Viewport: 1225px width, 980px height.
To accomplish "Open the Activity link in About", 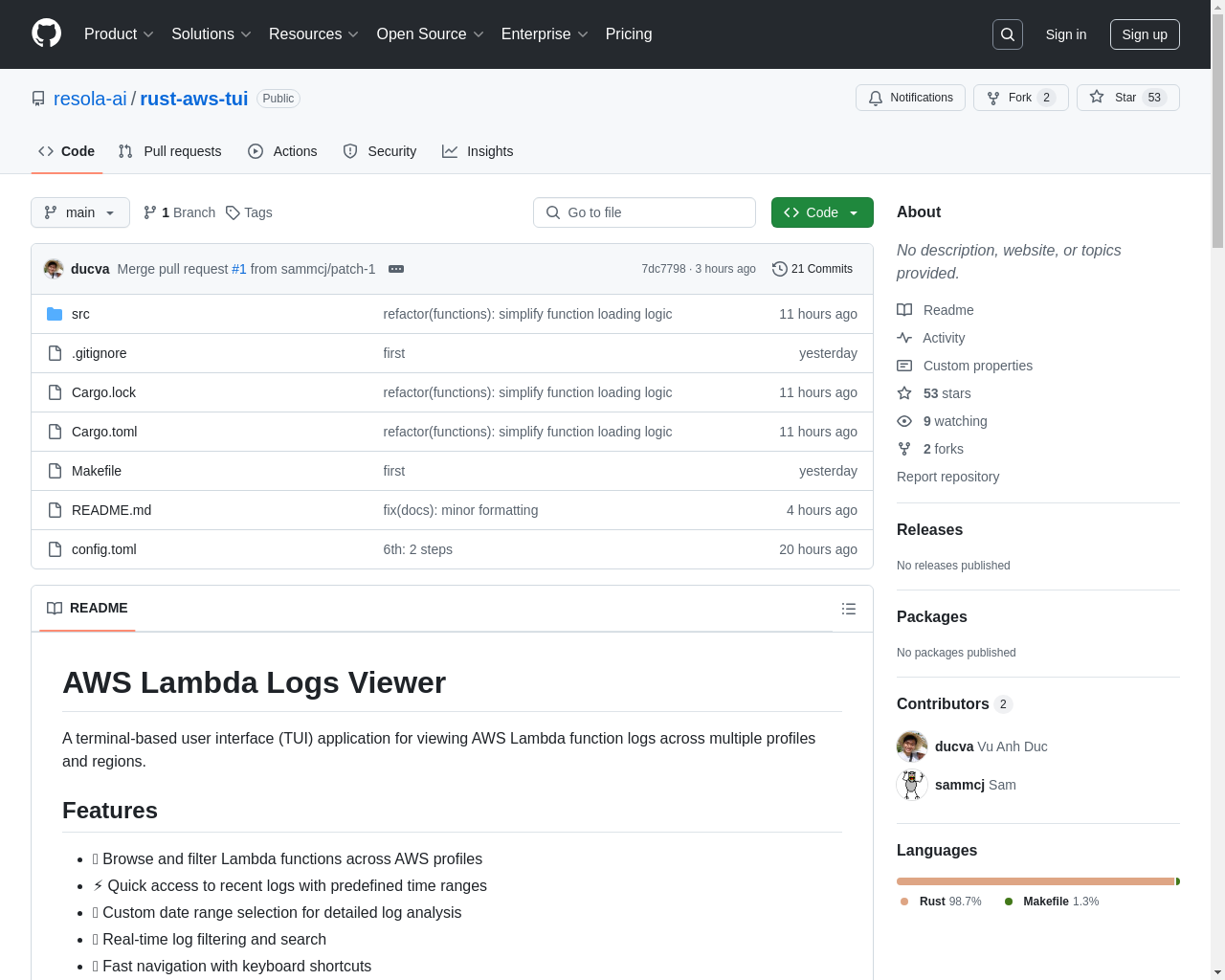I will (931, 338).
